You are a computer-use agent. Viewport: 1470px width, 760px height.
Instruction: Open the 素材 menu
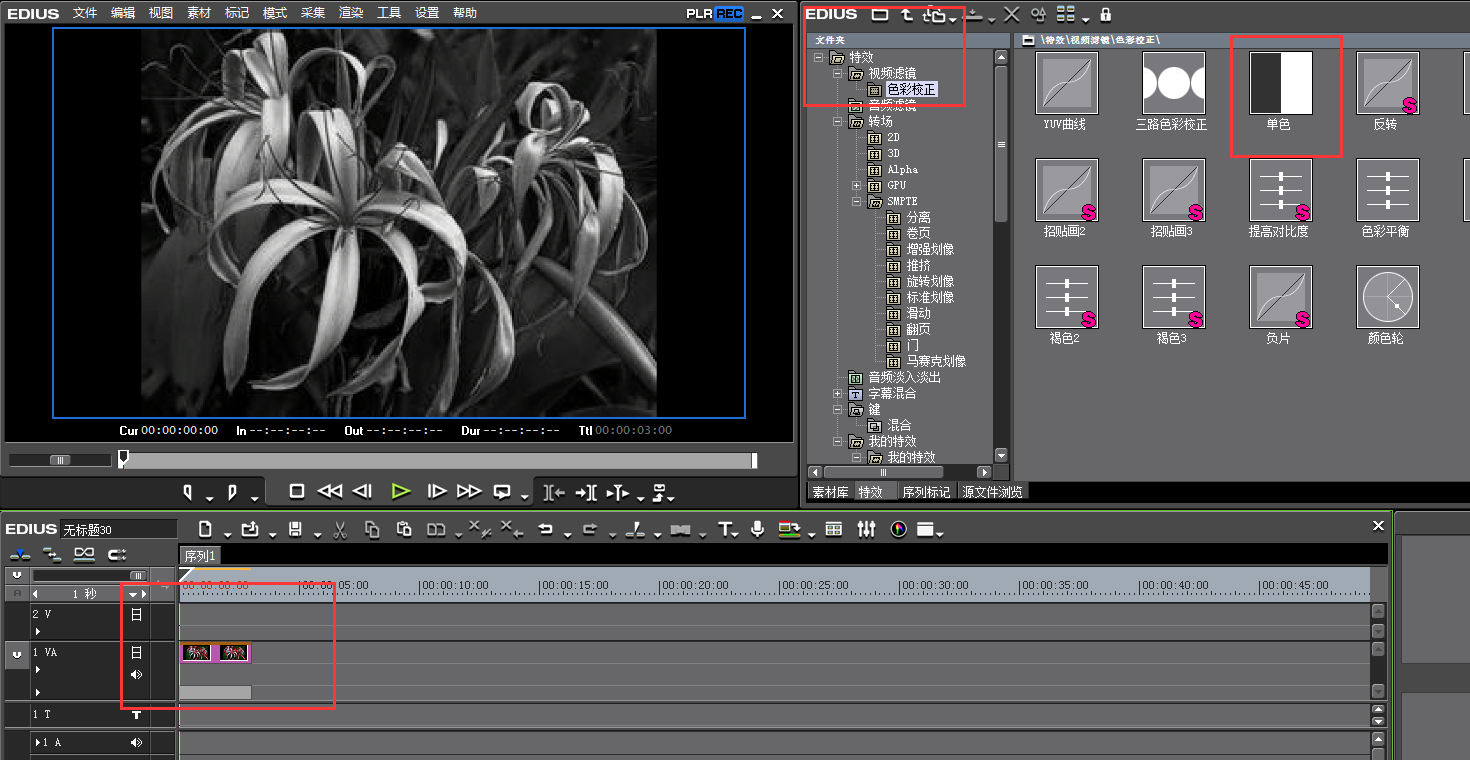point(199,13)
